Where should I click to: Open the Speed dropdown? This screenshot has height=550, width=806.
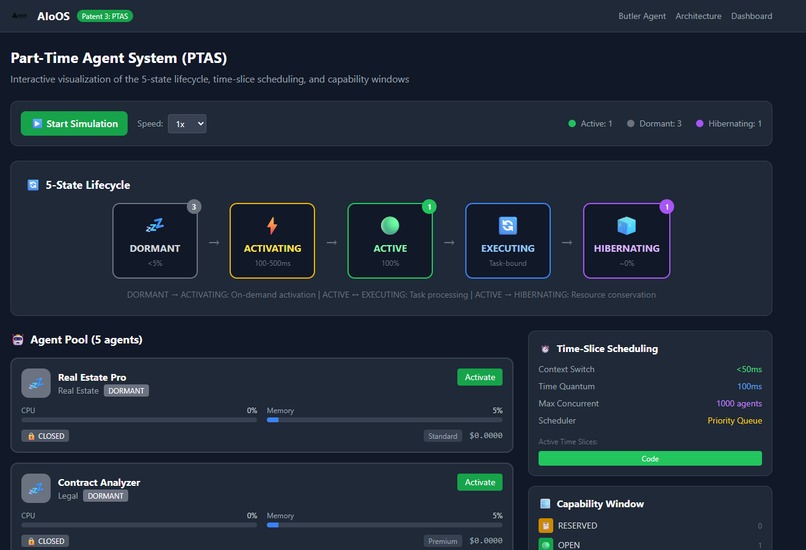[187, 123]
